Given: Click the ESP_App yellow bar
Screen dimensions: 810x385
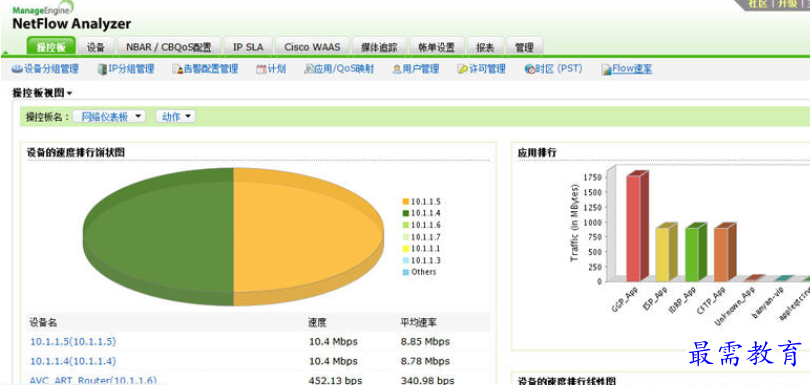Looking at the screenshot, I should 666,253.
